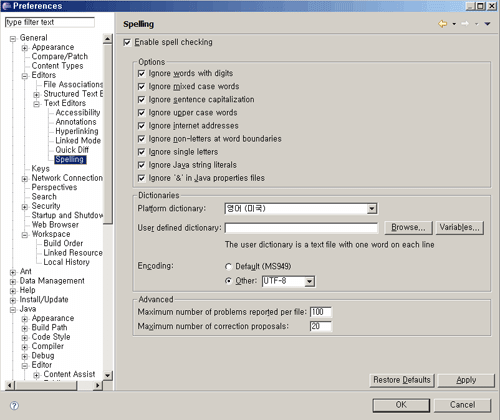Click the maximum correction proposals field
Viewport: 500px width, 420px height.
[321, 326]
